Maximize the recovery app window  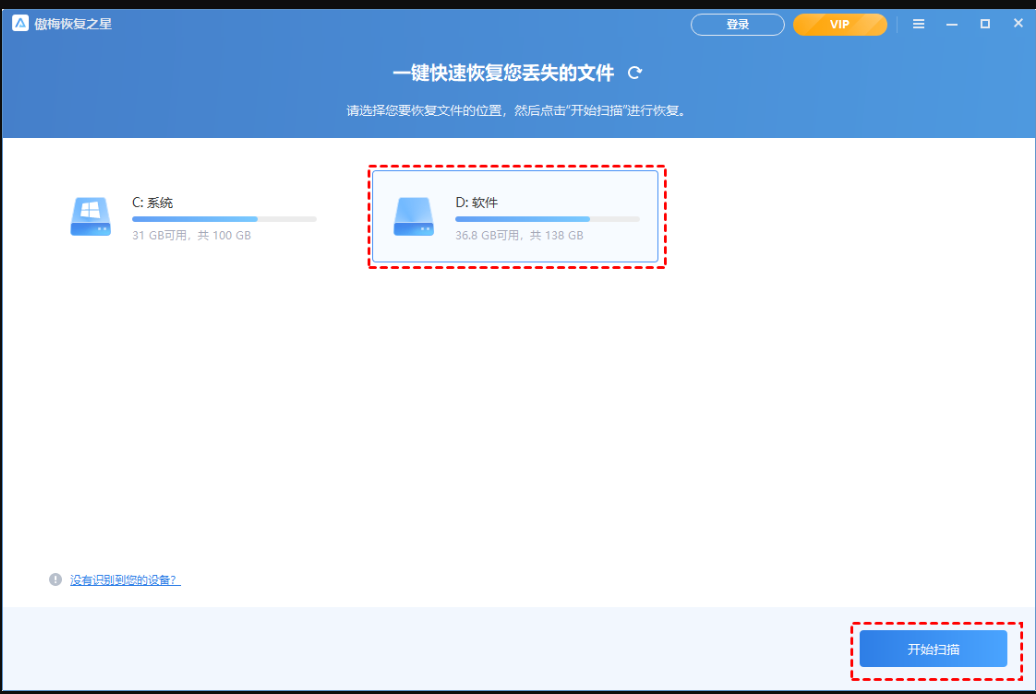984,24
